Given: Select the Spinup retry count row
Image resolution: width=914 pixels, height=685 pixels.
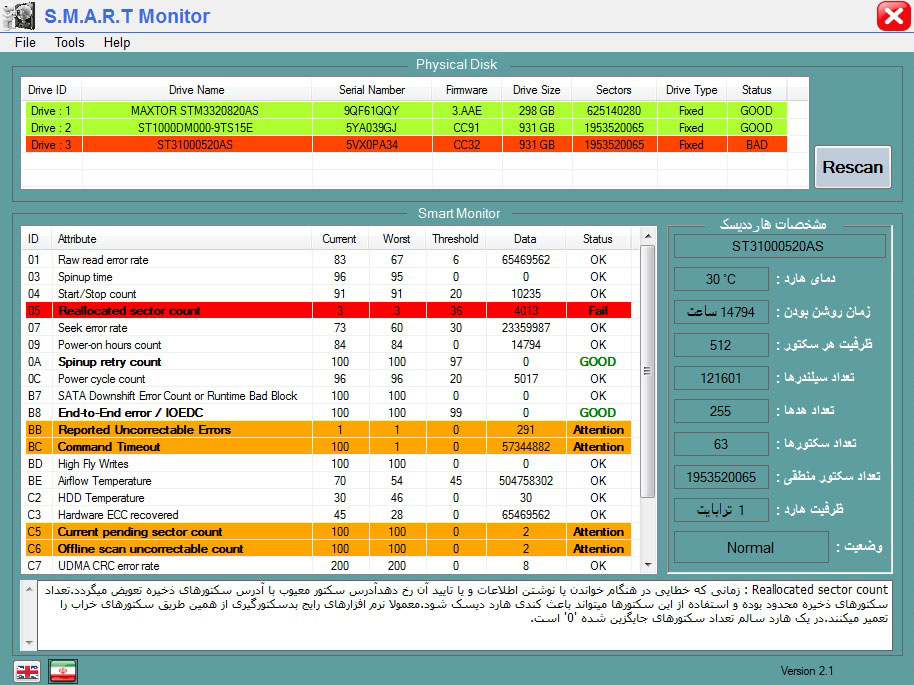Looking at the screenshot, I should pos(328,362).
